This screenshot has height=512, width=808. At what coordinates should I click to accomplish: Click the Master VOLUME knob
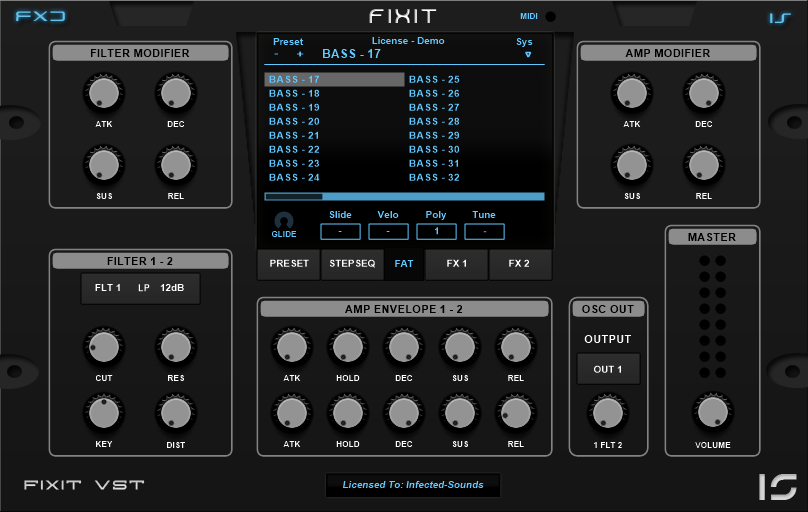713,412
